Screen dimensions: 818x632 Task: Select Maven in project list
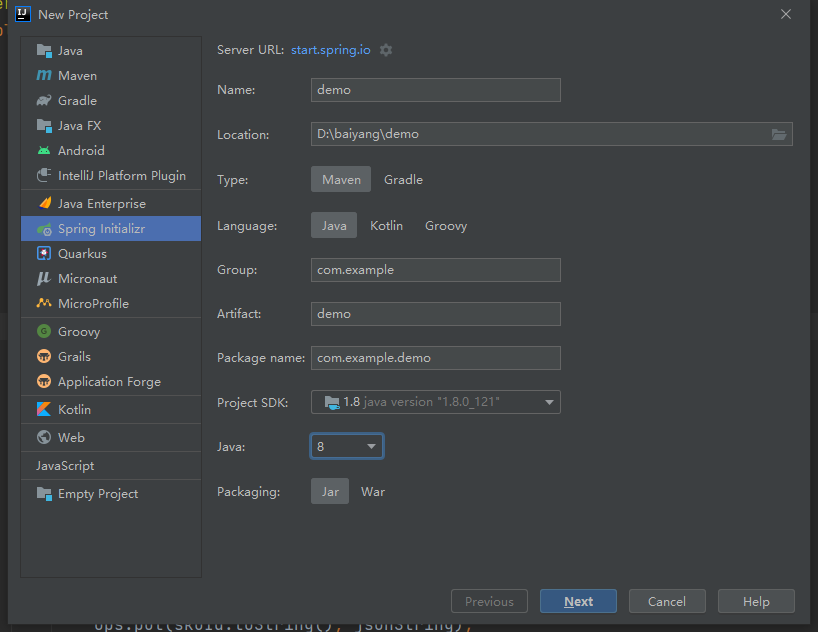tap(111, 76)
